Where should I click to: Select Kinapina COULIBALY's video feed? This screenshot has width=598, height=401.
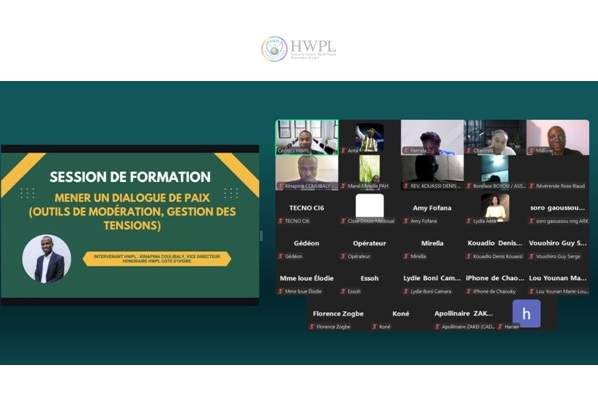tap(307, 172)
